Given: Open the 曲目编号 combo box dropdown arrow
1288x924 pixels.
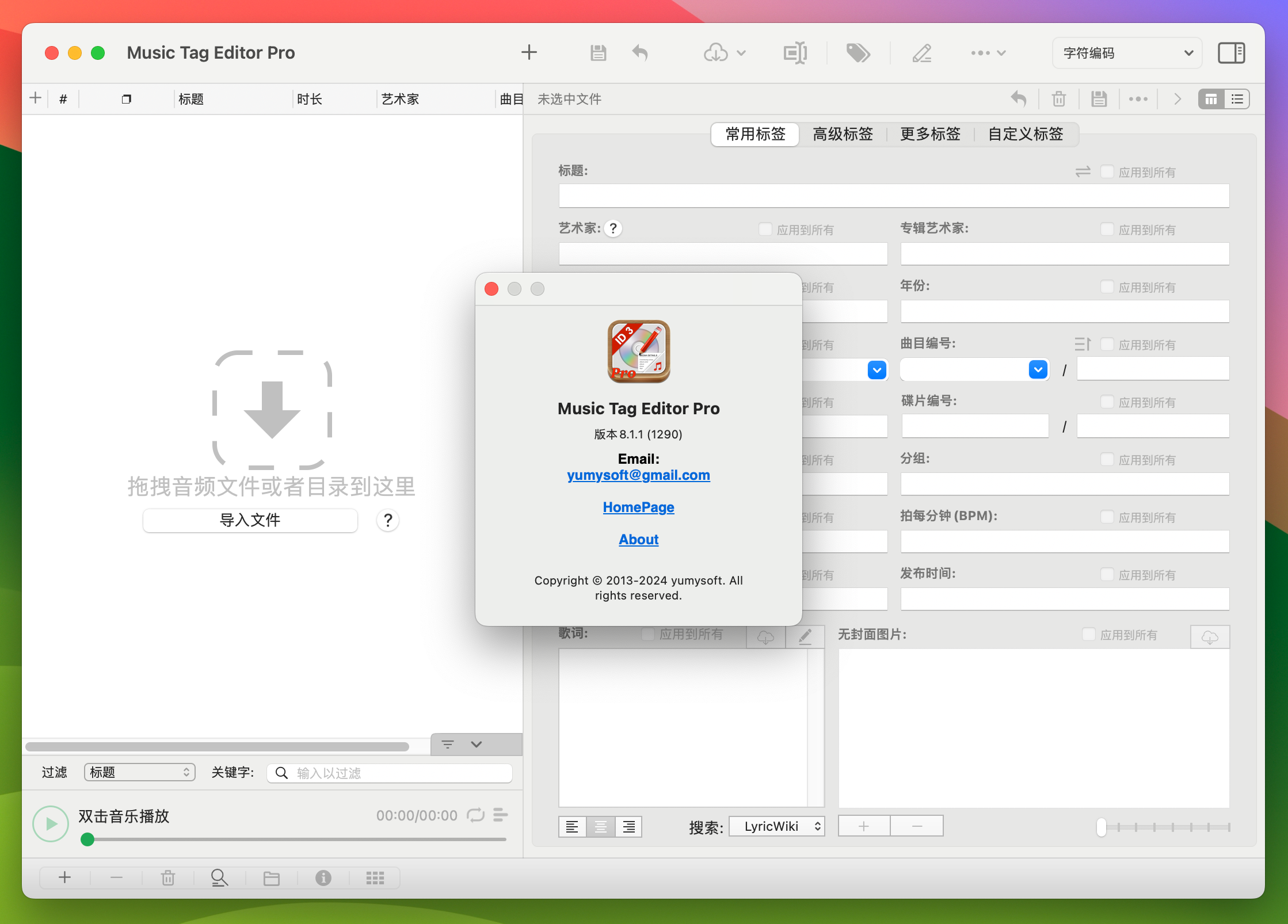Looking at the screenshot, I should click(x=1038, y=369).
